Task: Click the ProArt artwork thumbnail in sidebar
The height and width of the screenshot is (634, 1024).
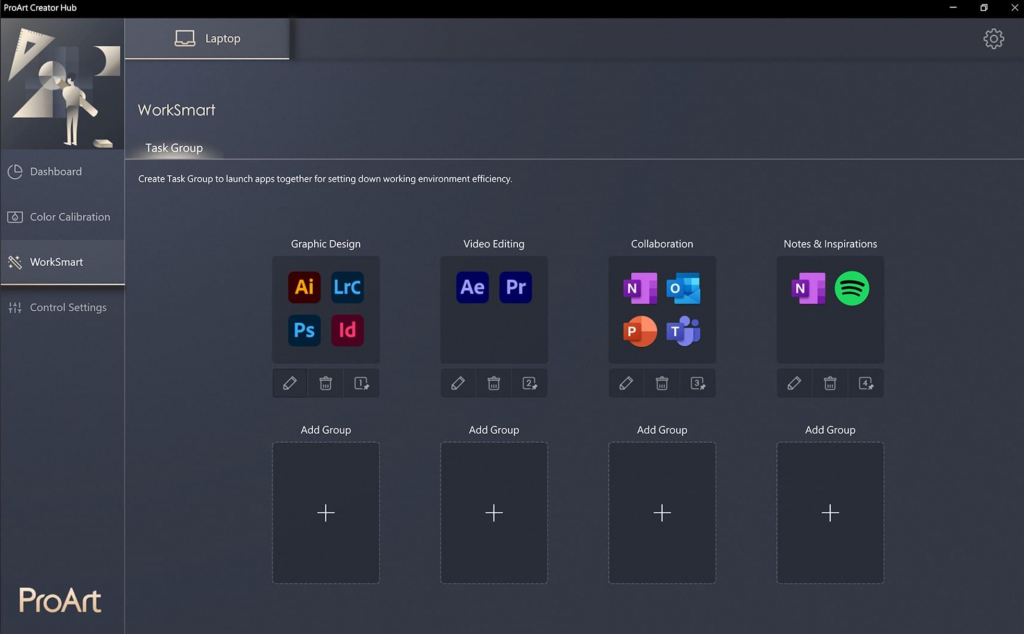Action: (x=62, y=84)
